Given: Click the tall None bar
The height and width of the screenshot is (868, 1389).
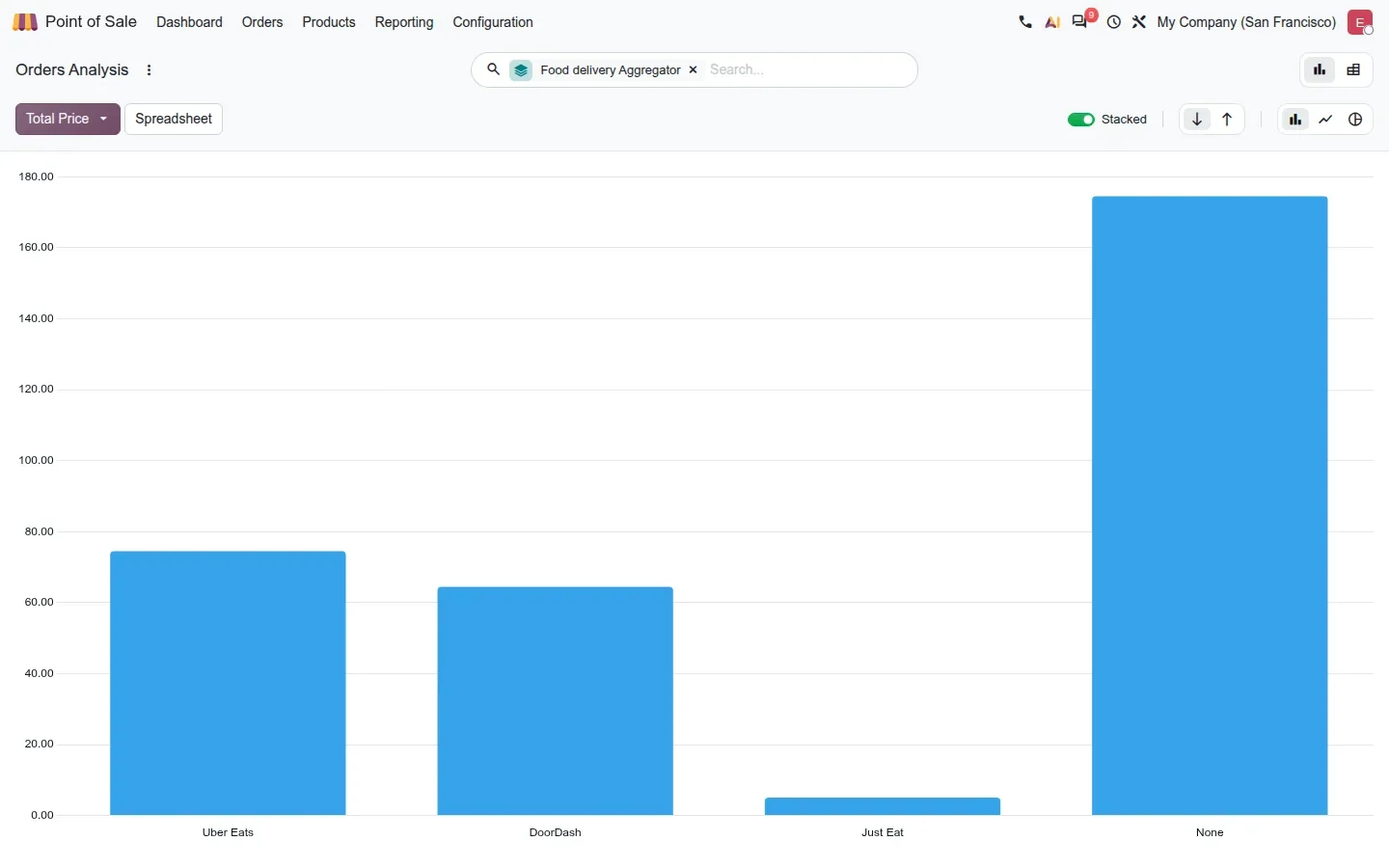Looking at the screenshot, I should coord(1210,505).
